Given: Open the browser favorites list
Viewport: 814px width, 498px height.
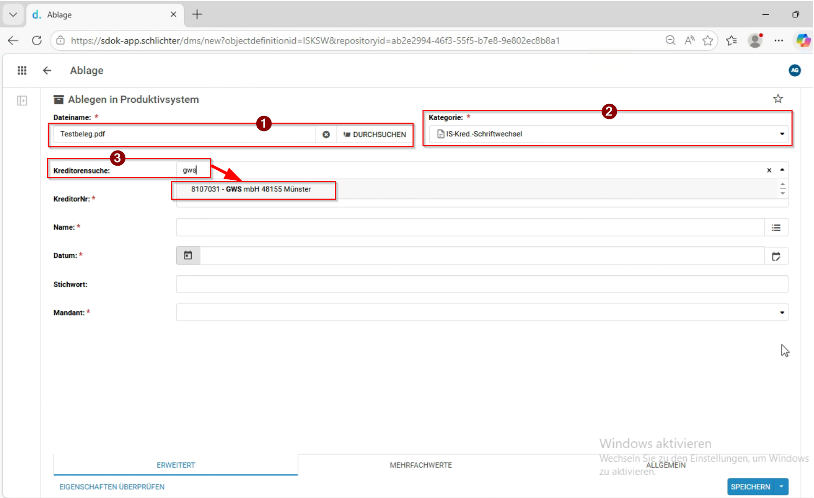Looking at the screenshot, I should coord(731,41).
